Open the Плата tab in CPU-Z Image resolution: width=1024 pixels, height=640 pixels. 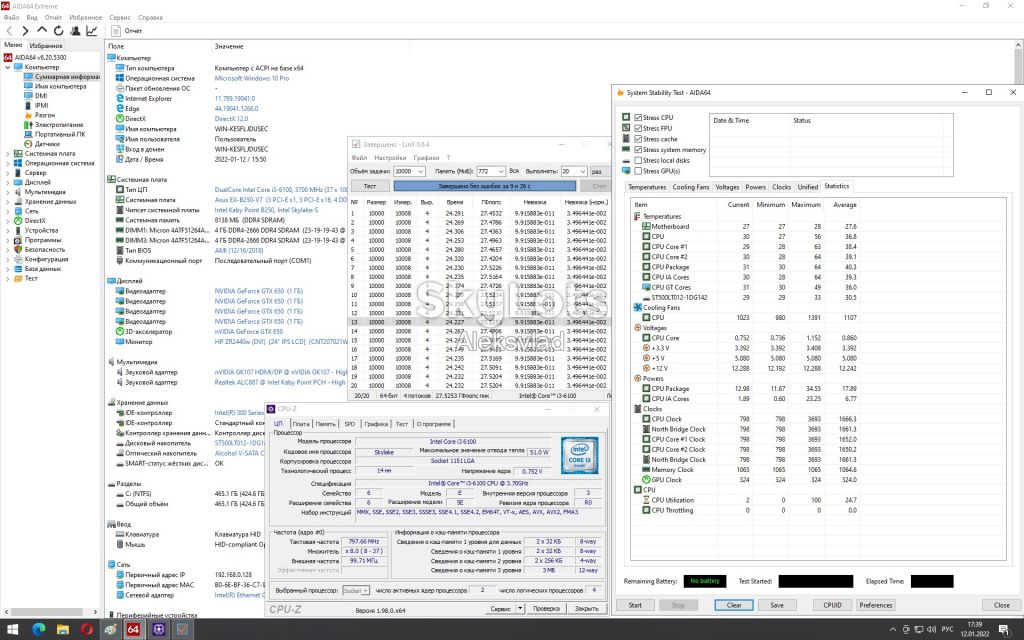click(x=300, y=424)
